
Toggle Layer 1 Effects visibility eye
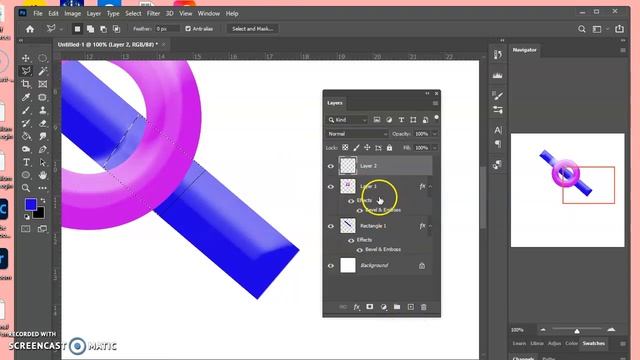[x=351, y=201]
